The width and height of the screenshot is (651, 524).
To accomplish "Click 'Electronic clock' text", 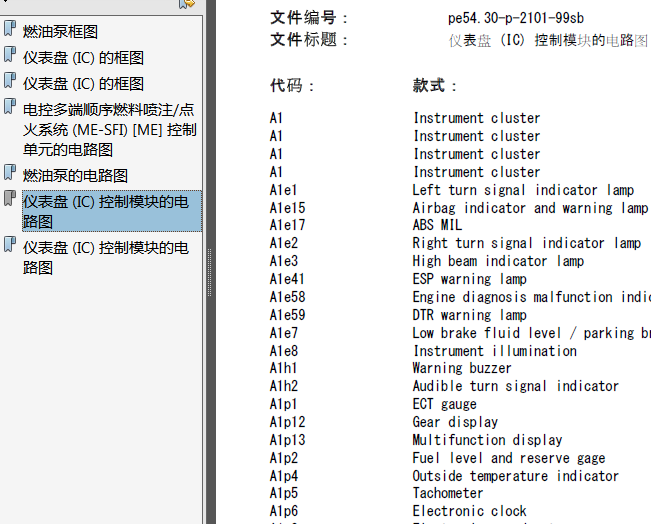I will [x=470, y=511].
